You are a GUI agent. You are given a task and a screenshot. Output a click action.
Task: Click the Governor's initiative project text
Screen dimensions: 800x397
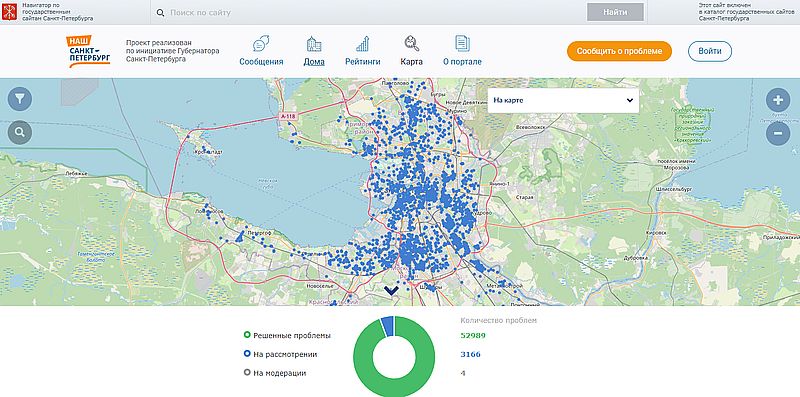tap(172, 51)
